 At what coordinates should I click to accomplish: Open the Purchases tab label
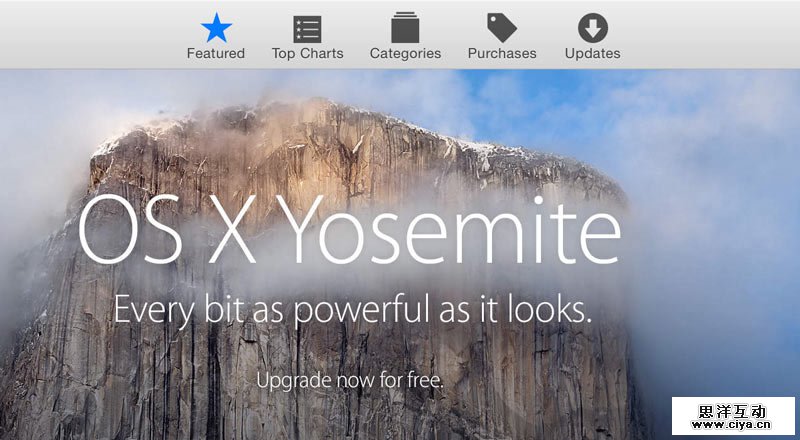click(502, 54)
